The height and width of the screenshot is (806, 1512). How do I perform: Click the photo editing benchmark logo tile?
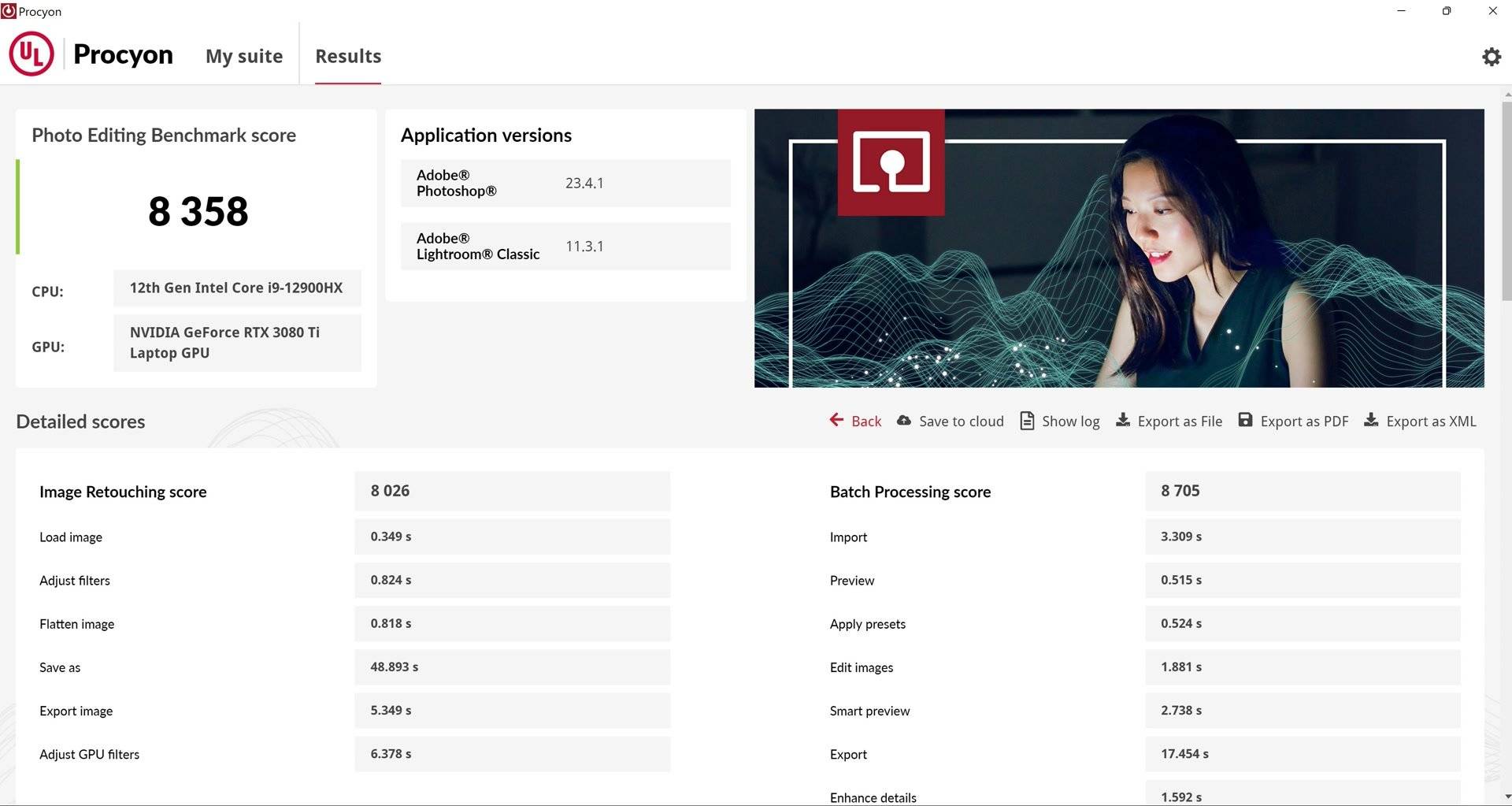(x=891, y=163)
